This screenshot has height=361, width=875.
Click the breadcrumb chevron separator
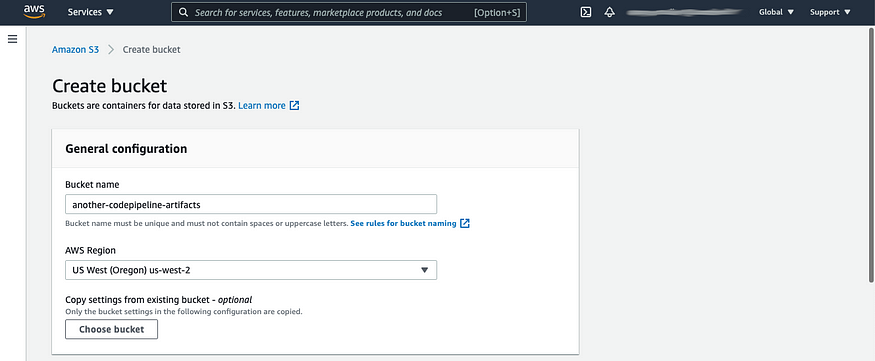click(x=111, y=50)
